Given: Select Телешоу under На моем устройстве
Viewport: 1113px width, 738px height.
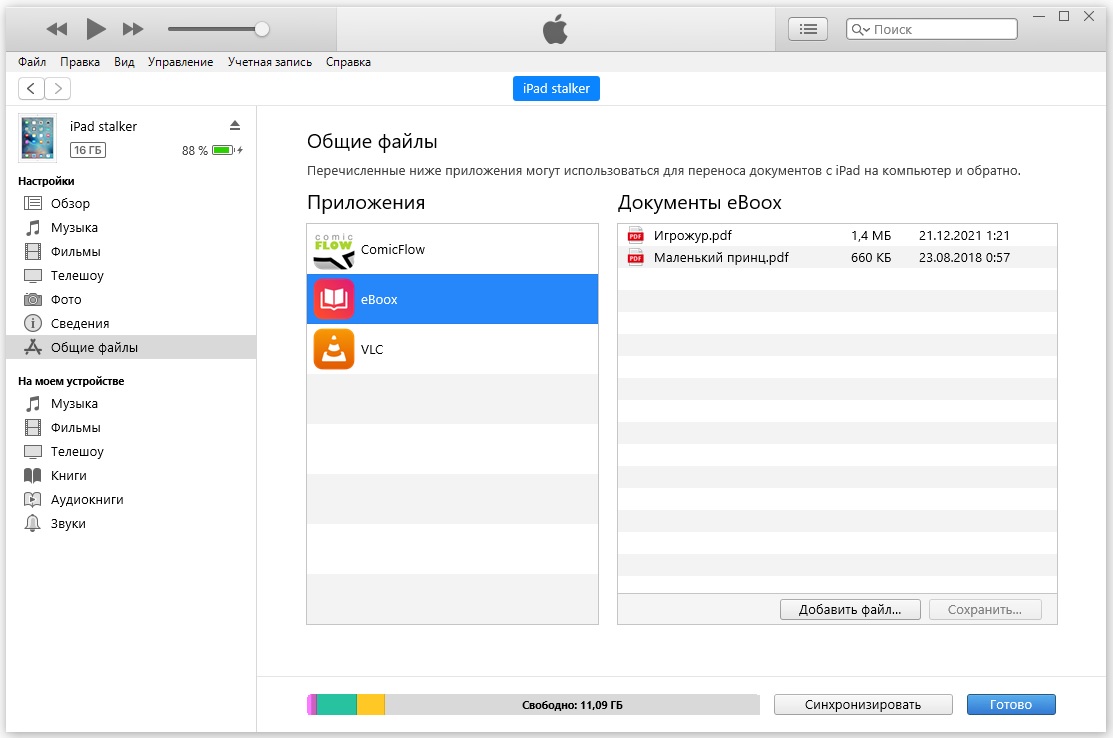Looking at the screenshot, I should point(131,451).
